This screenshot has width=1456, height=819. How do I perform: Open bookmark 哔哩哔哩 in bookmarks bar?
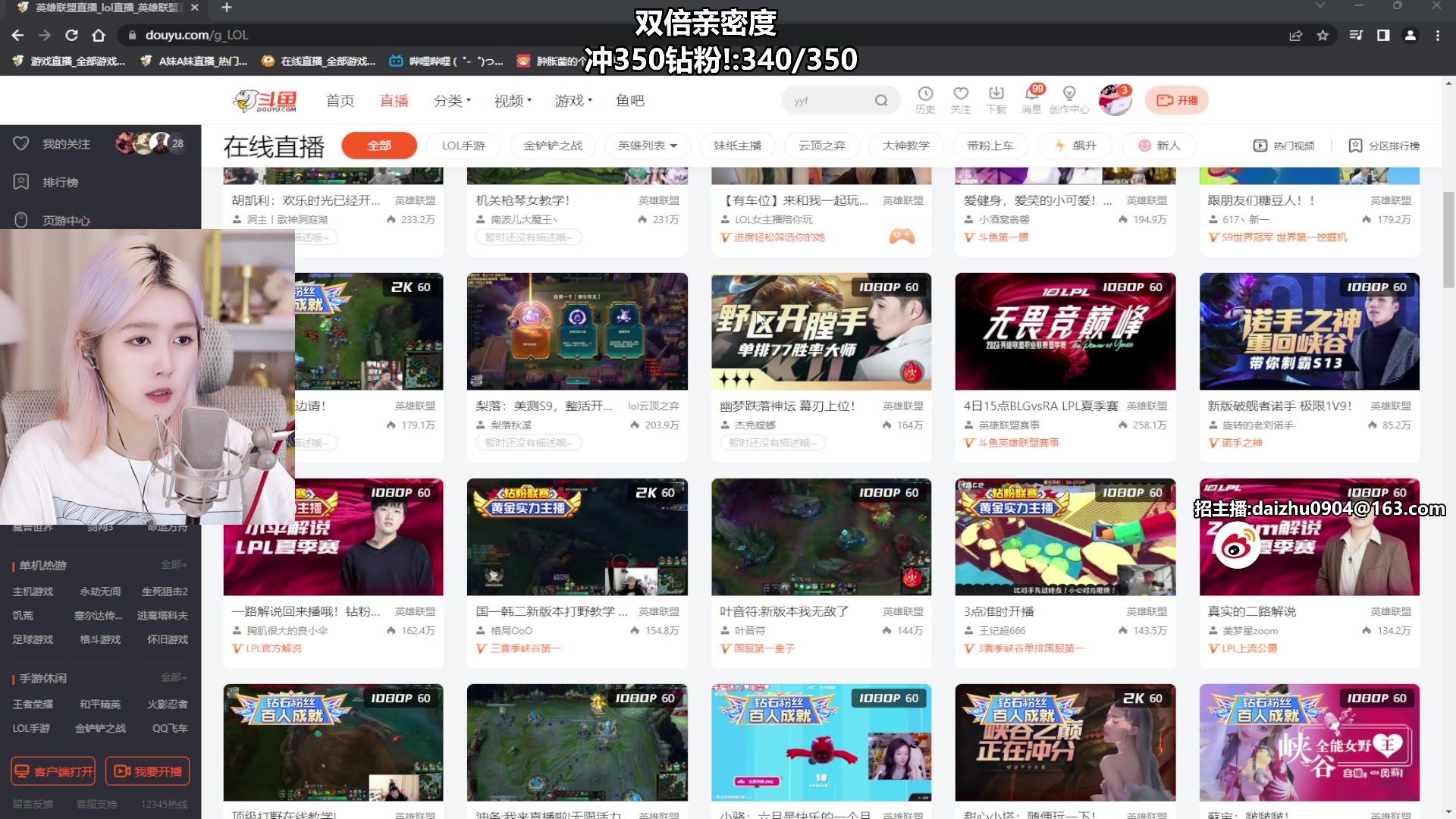446,61
